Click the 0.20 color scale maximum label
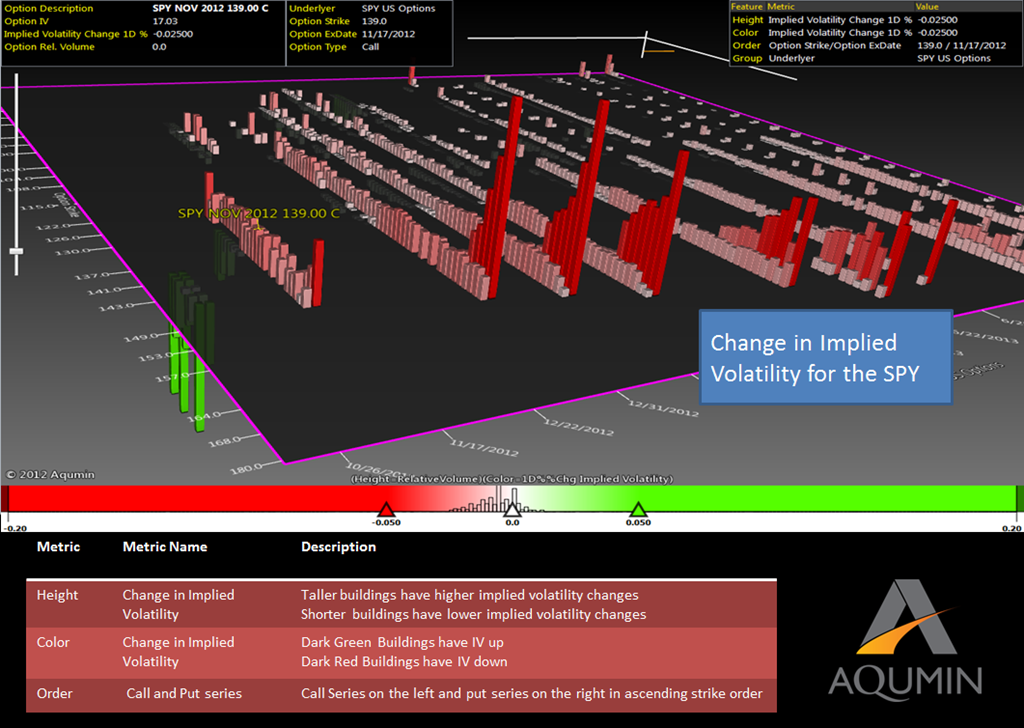The width and height of the screenshot is (1024, 728). (x=1011, y=528)
